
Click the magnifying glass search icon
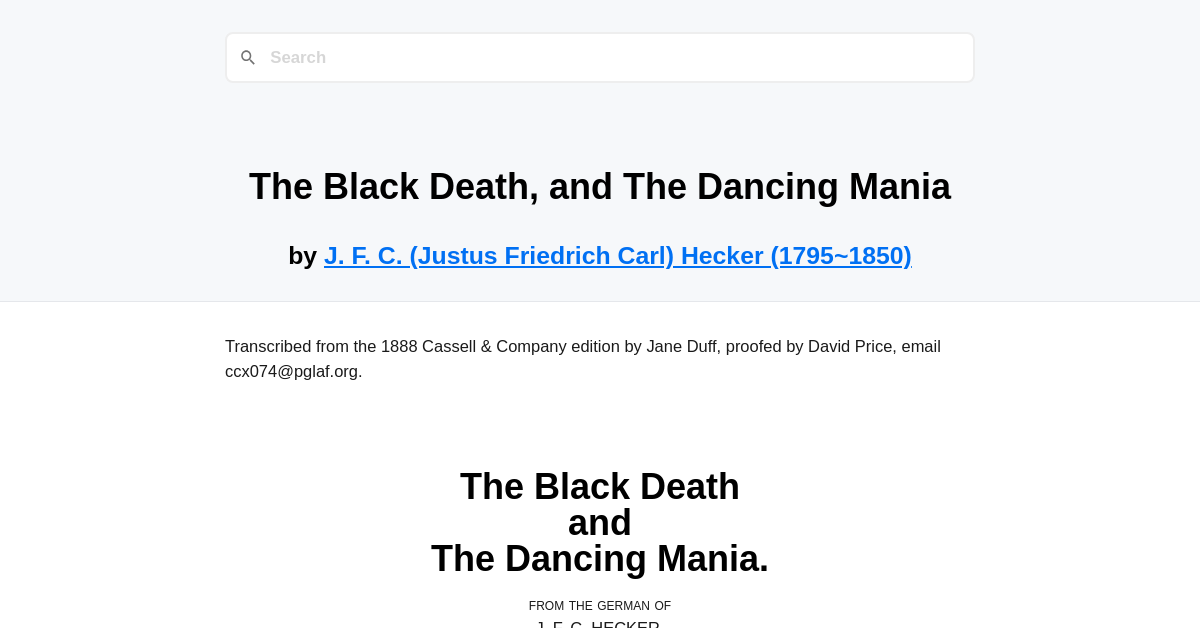click(248, 57)
